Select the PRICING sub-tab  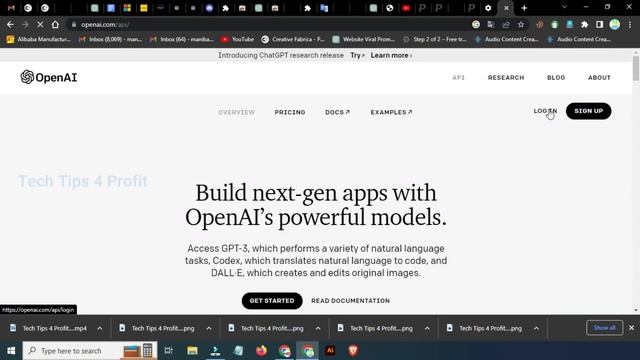[x=290, y=112]
